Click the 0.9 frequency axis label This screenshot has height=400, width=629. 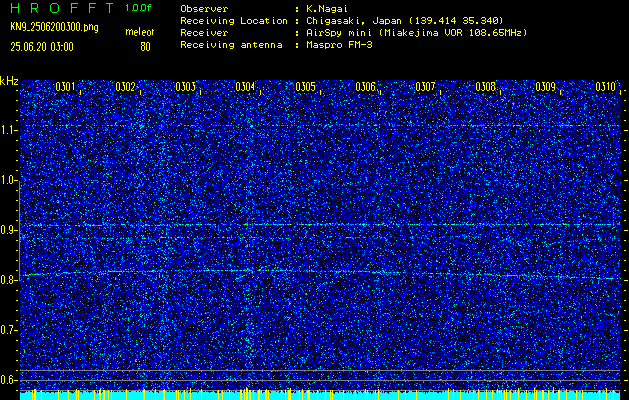click(8, 230)
